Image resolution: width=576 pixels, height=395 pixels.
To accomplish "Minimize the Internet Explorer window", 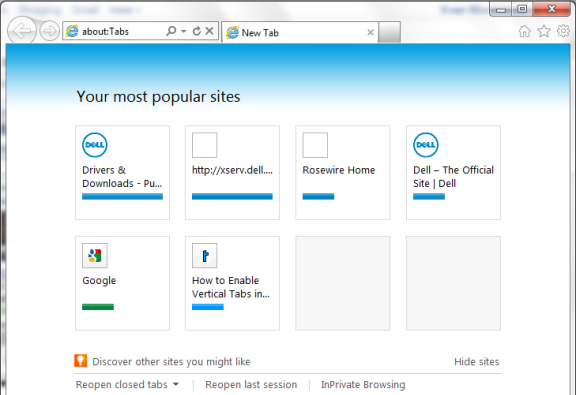I will [501, 10].
